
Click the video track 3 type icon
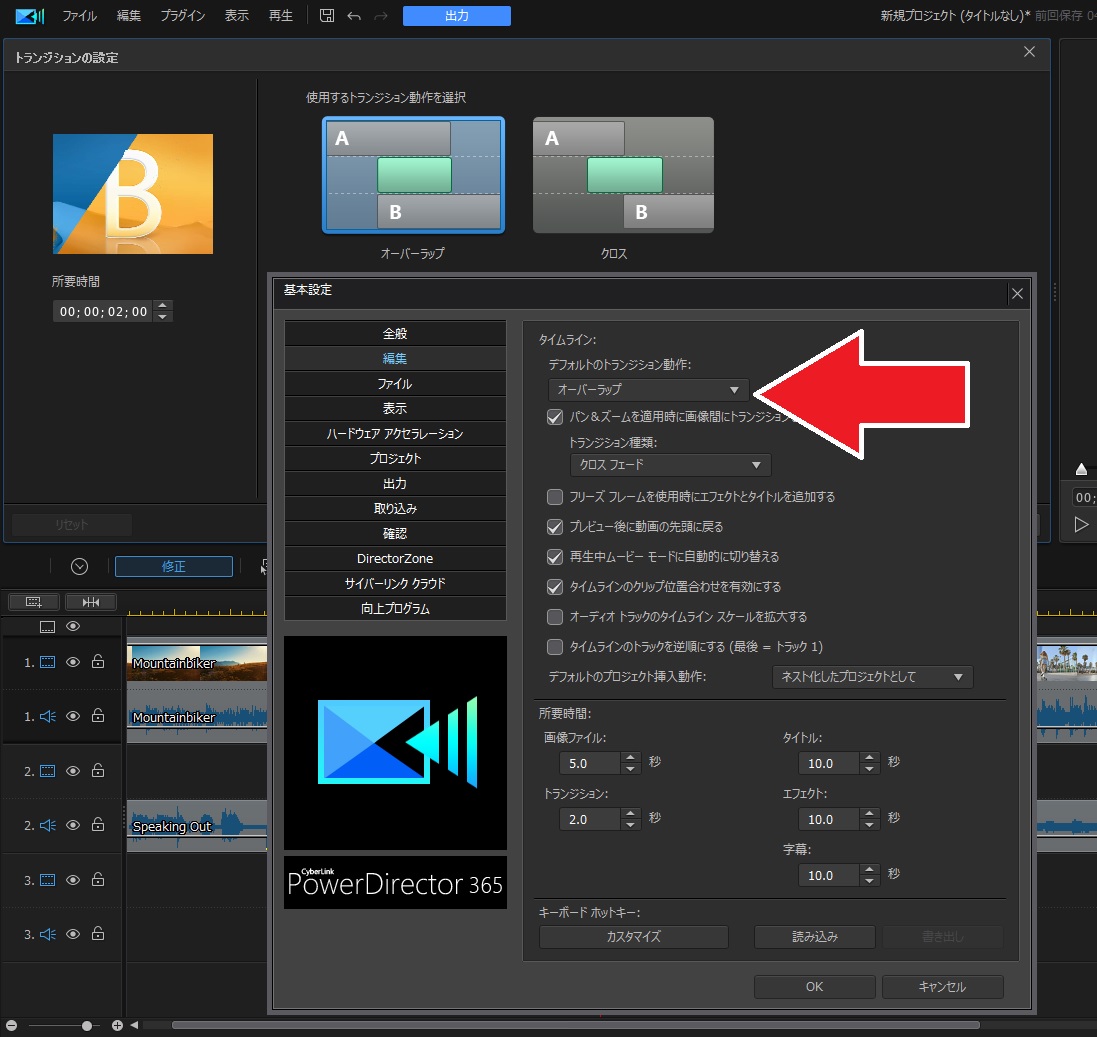coord(48,880)
